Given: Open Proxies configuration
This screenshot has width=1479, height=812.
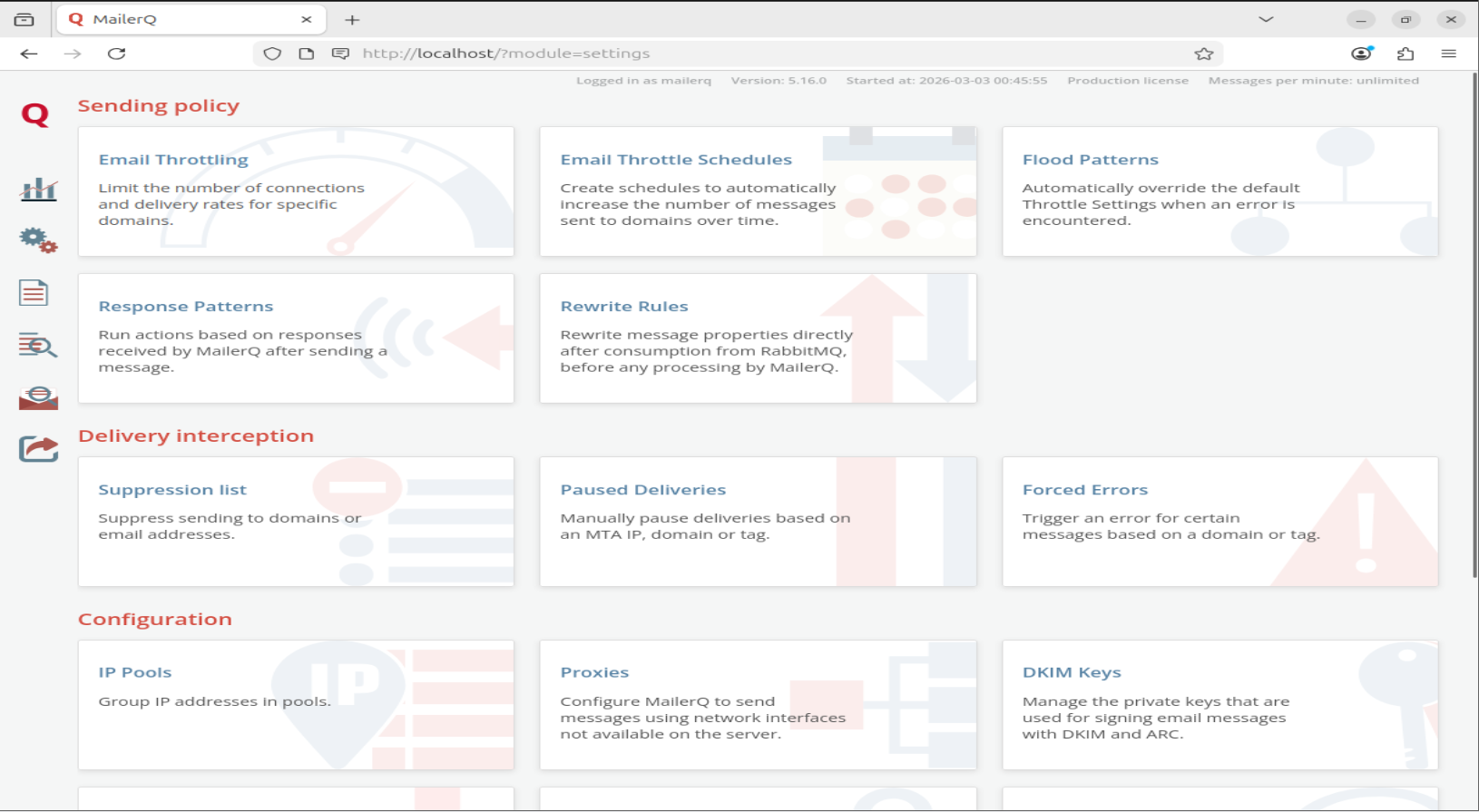Looking at the screenshot, I should pos(758,705).
